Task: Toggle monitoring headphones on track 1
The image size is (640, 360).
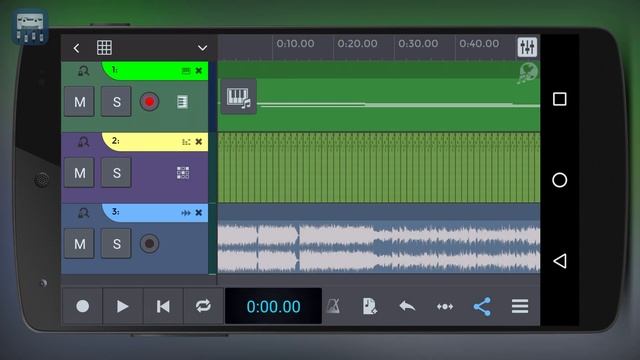Action: [83, 71]
